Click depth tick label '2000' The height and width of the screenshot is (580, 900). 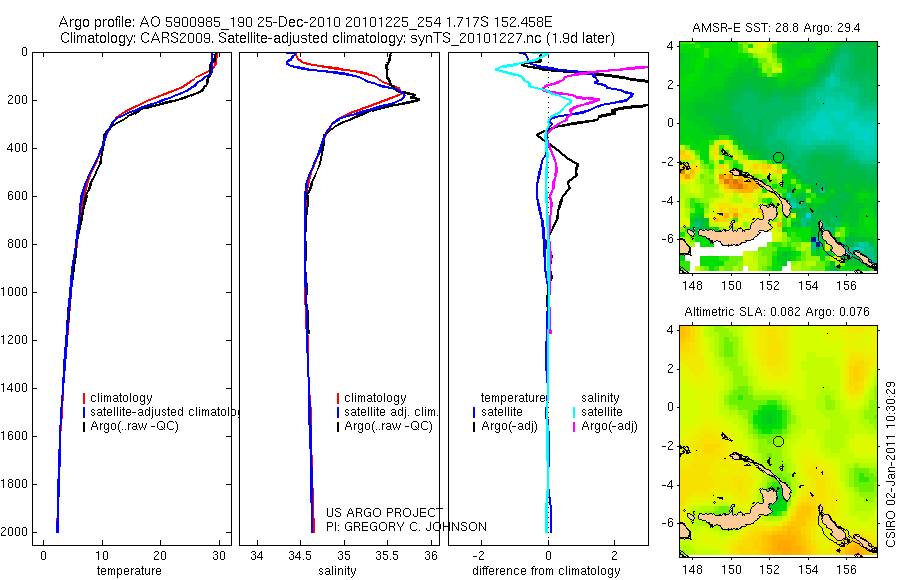(13, 532)
